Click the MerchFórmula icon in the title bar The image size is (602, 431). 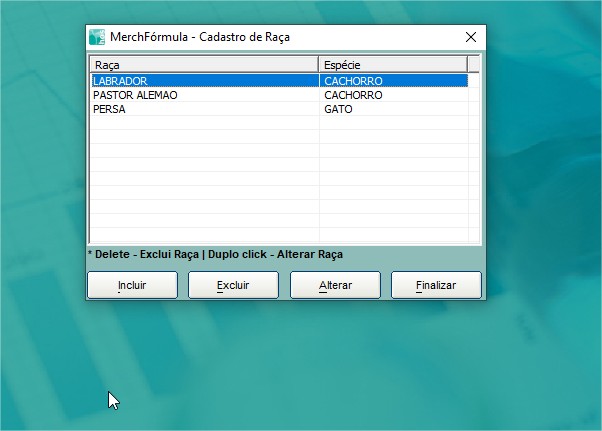click(97, 37)
